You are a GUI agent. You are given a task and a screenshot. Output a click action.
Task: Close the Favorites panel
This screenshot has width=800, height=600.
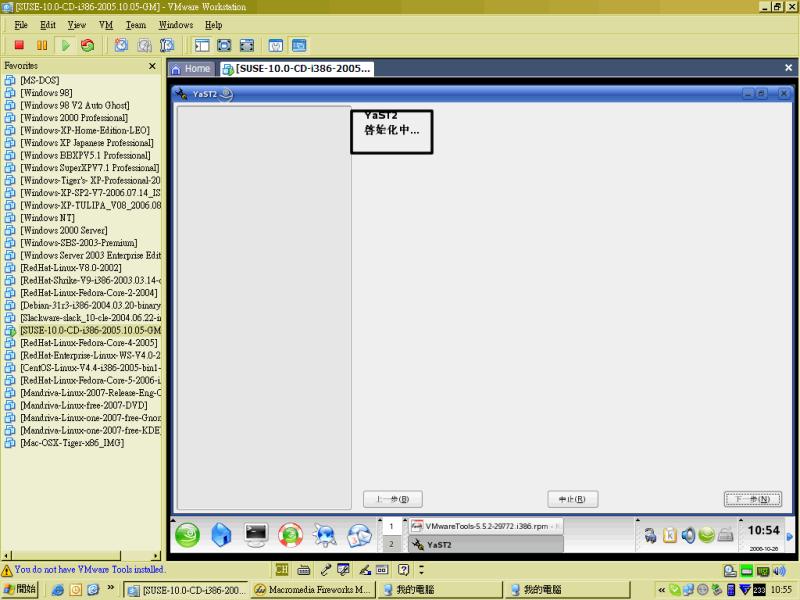[x=152, y=66]
